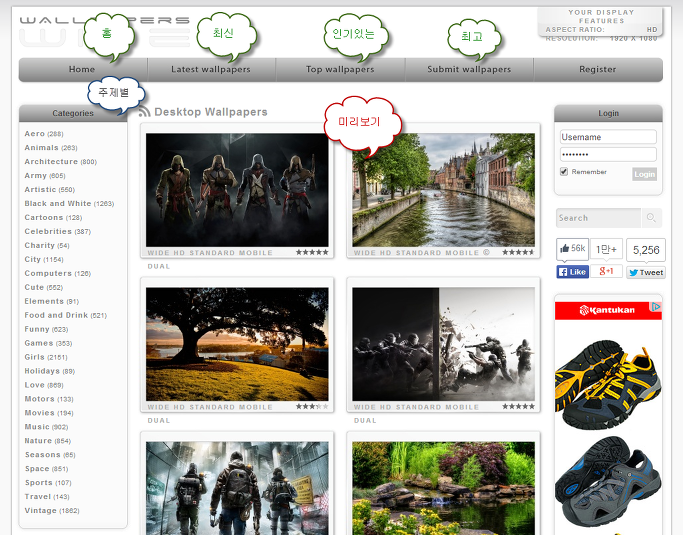Rate the black-and-white soldiers wallpaper stars
683x535 pixels.
[x=518, y=406]
